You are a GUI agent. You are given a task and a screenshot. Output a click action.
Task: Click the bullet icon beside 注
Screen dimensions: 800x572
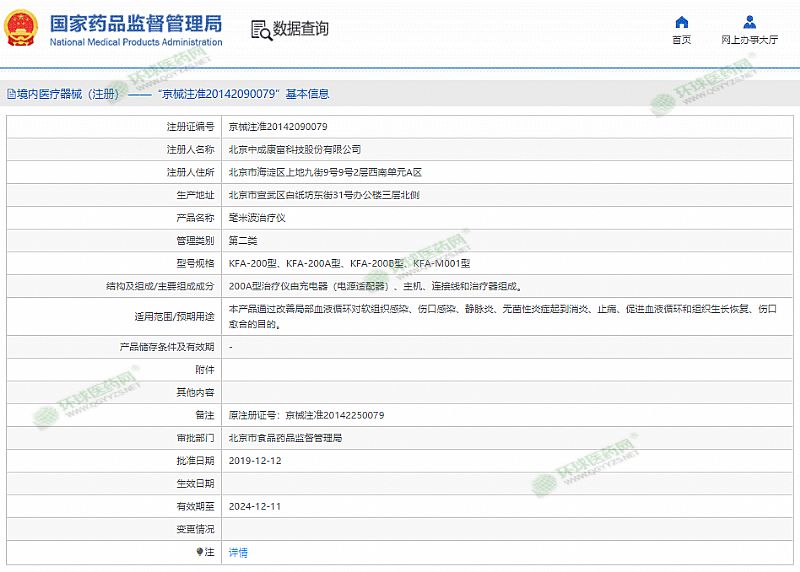pyautogui.click(x=199, y=552)
